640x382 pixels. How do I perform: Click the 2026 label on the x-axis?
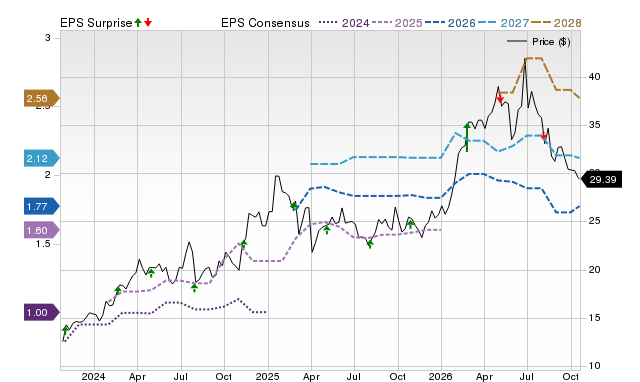click(440, 376)
